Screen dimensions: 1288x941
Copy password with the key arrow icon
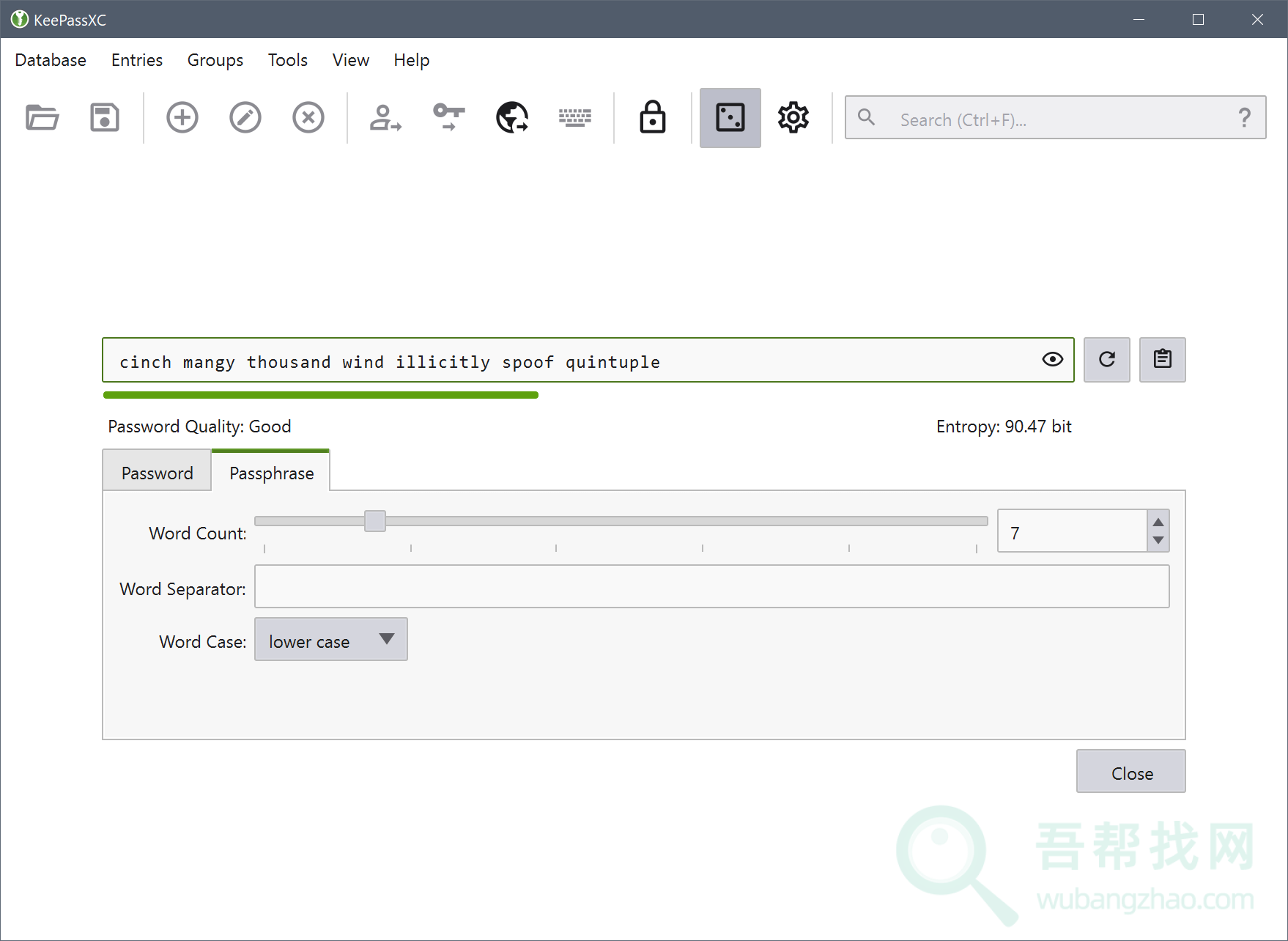coord(448,117)
